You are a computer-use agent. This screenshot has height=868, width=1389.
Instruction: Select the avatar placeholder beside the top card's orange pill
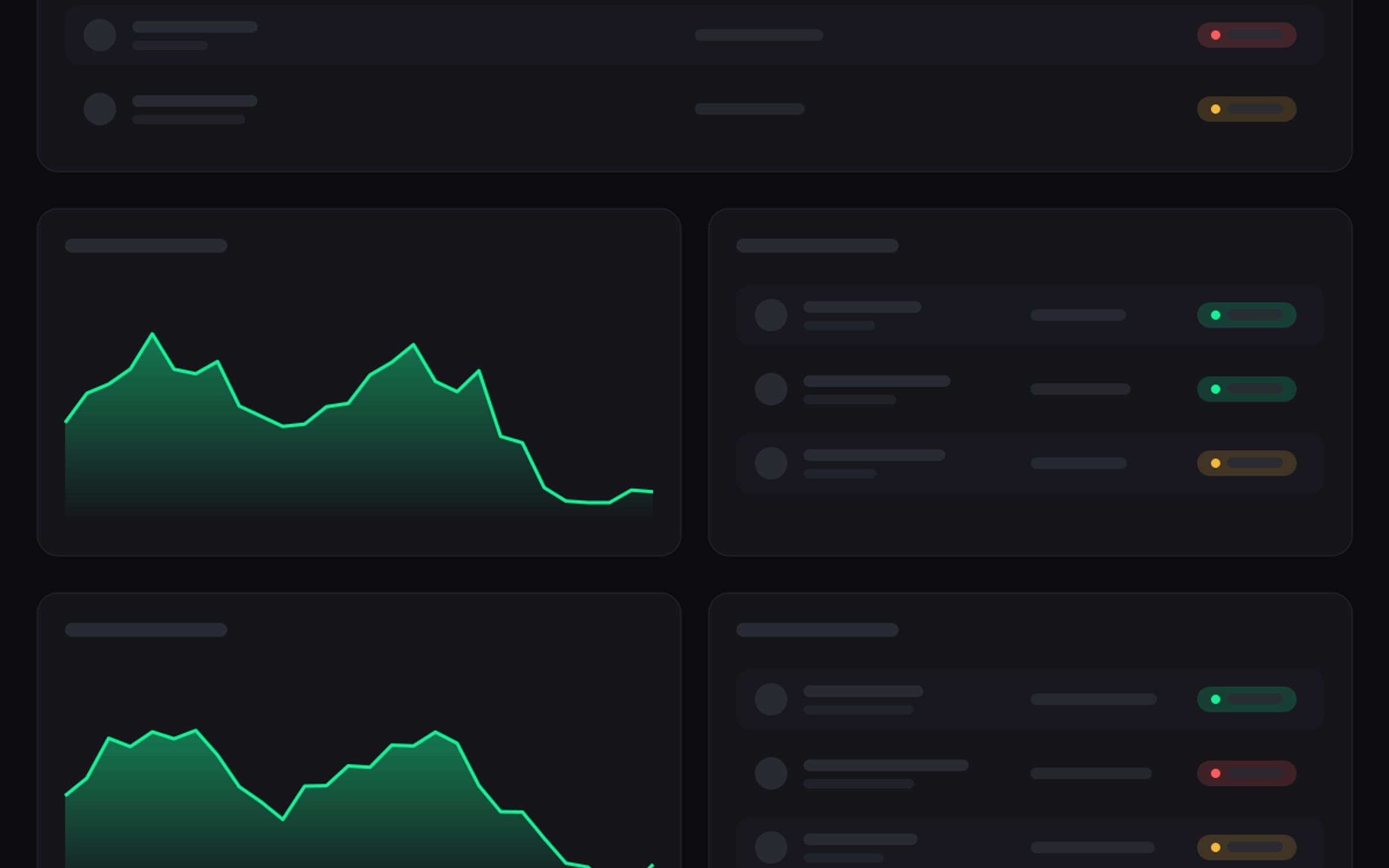[x=100, y=109]
